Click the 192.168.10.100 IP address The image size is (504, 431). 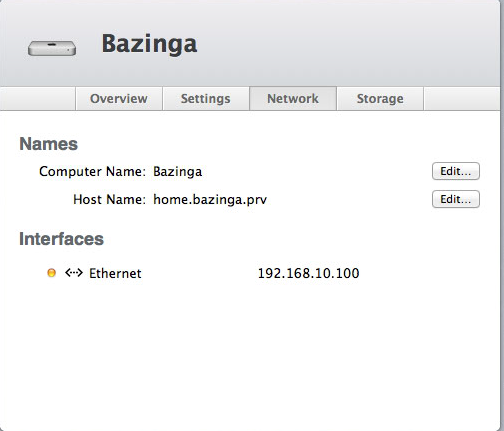[309, 273]
